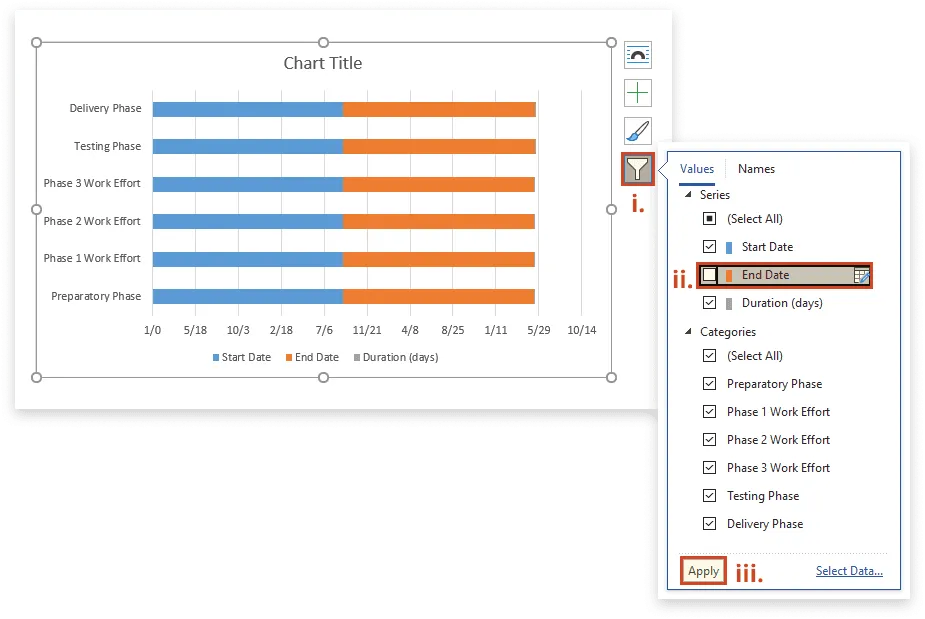
Task: Collapse the Series section arrow
Action: point(688,194)
